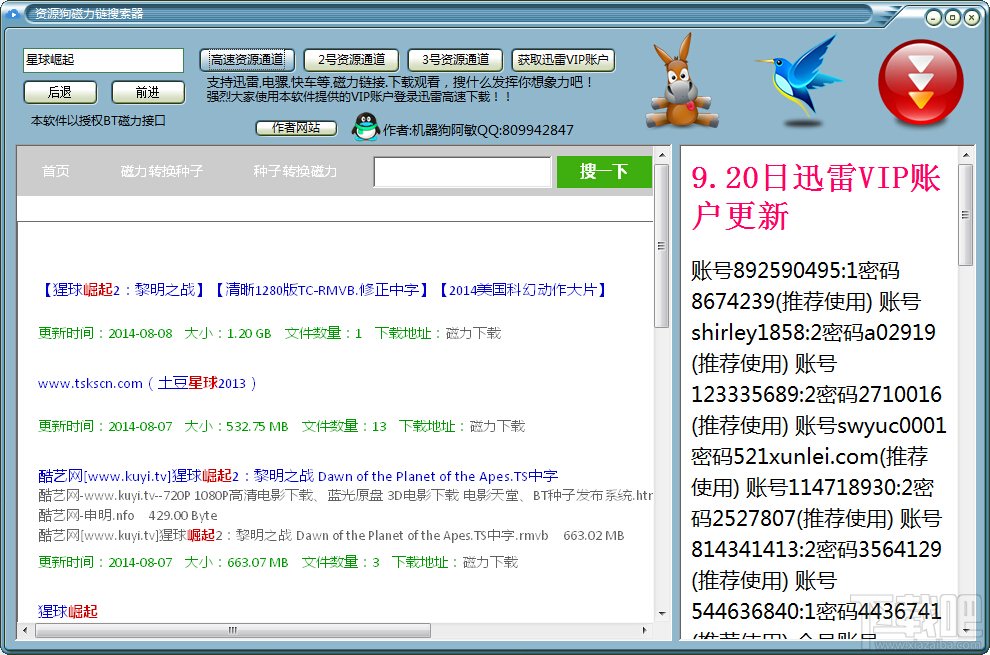Click text 大小：663.07 MB
The height and width of the screenshot is (655, 990).
[x=236, y=562]
